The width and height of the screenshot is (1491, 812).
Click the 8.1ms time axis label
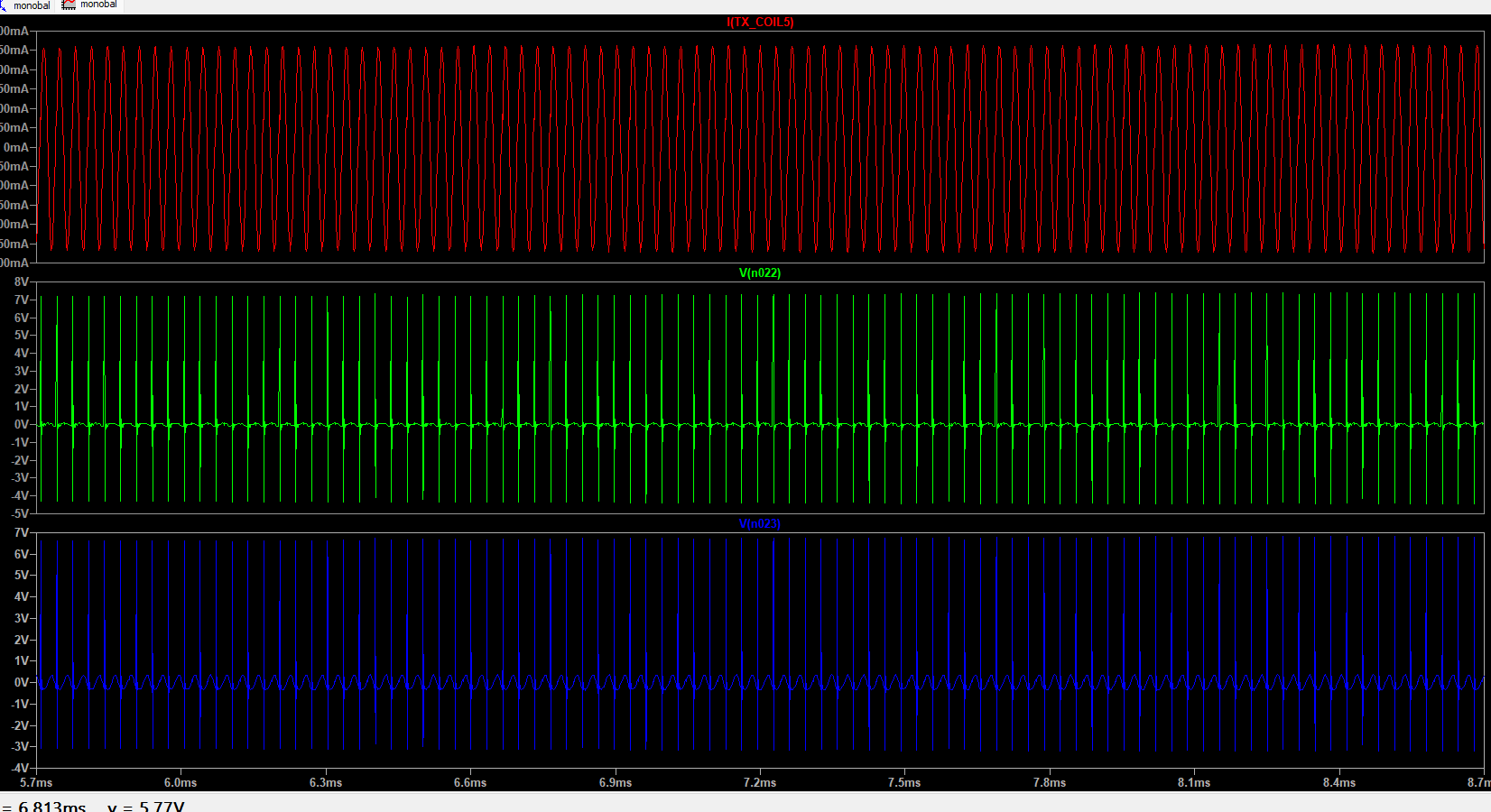coord(1194,782)
